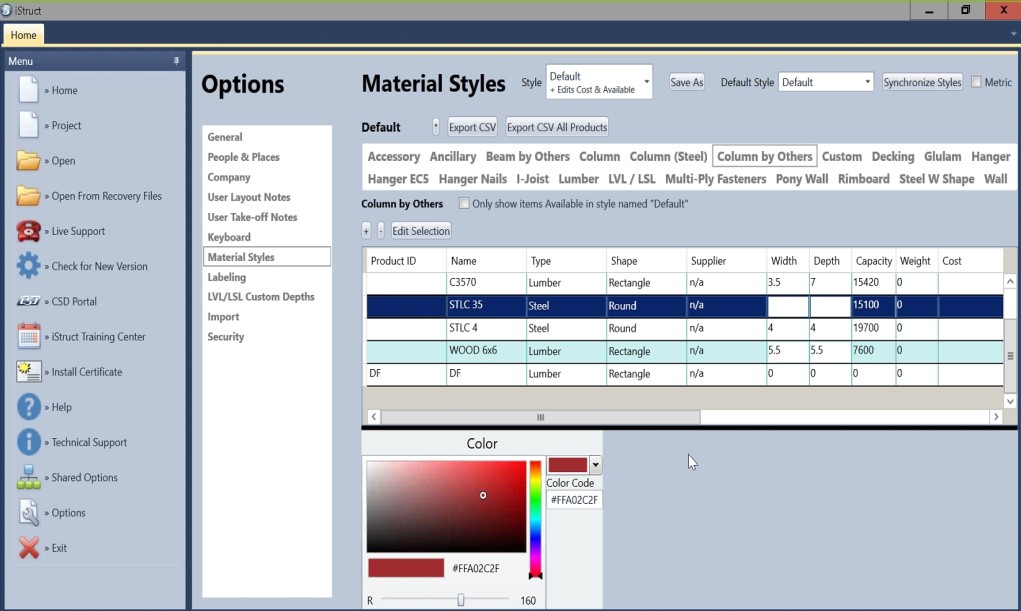
Task: Click the red Exit X icon
Action: (x=29, y=548)
